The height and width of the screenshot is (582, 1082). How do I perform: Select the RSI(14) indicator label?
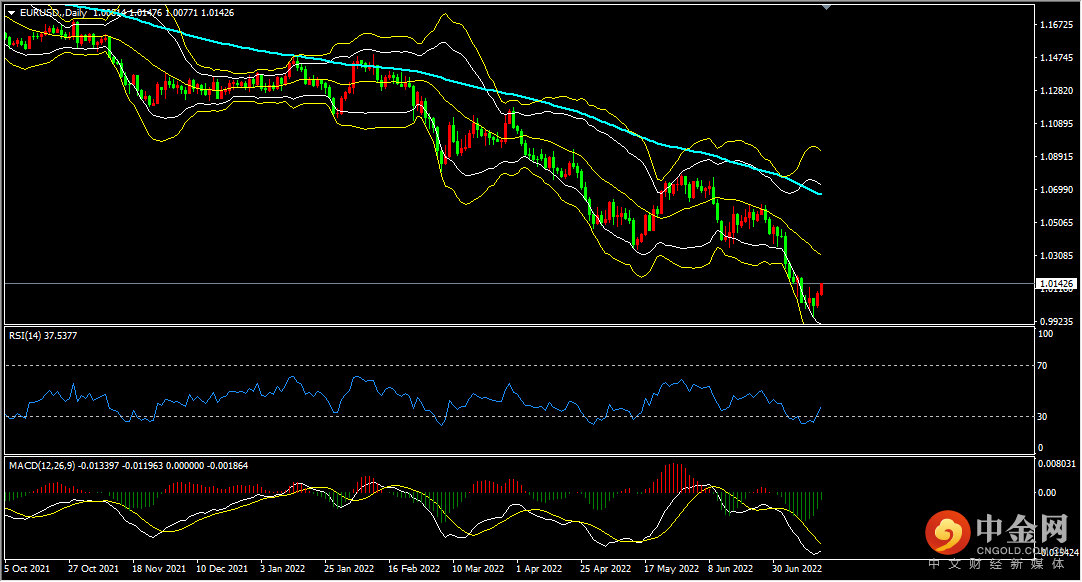[x=42, y=336]
